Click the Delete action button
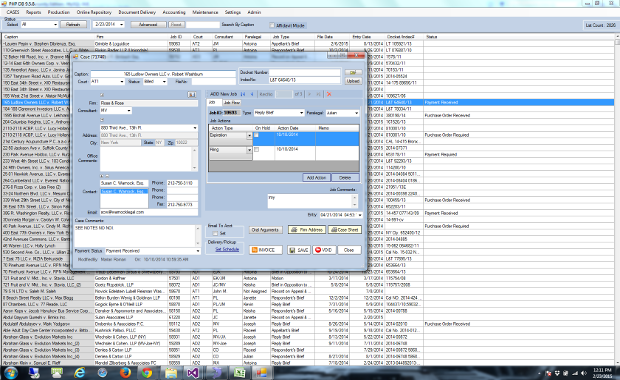620x380 pixels. tap(345, 178)
